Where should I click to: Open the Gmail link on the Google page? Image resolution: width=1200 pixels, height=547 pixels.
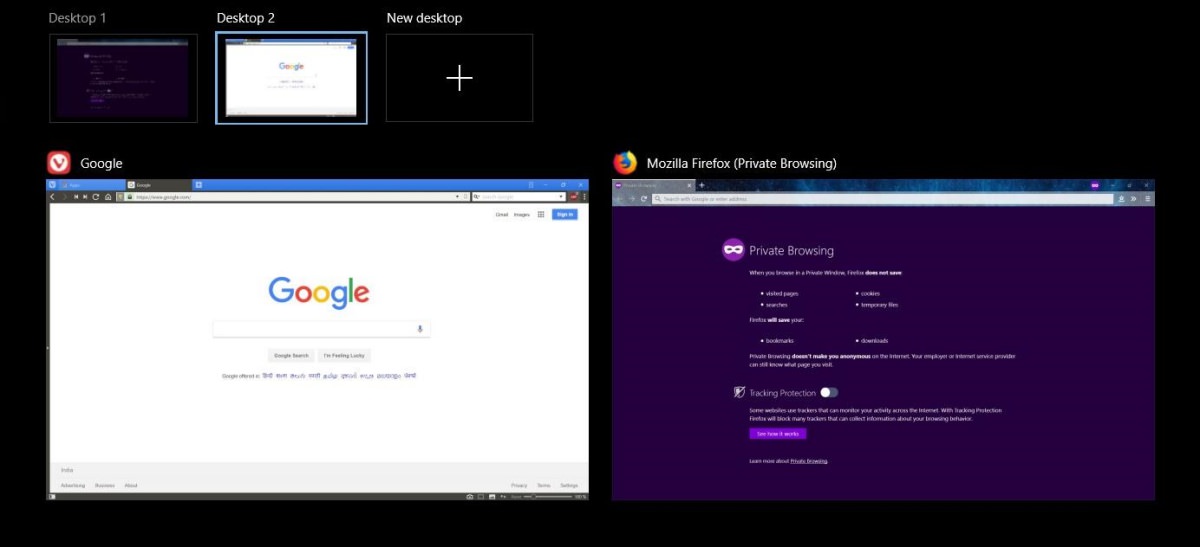(502, 214)
